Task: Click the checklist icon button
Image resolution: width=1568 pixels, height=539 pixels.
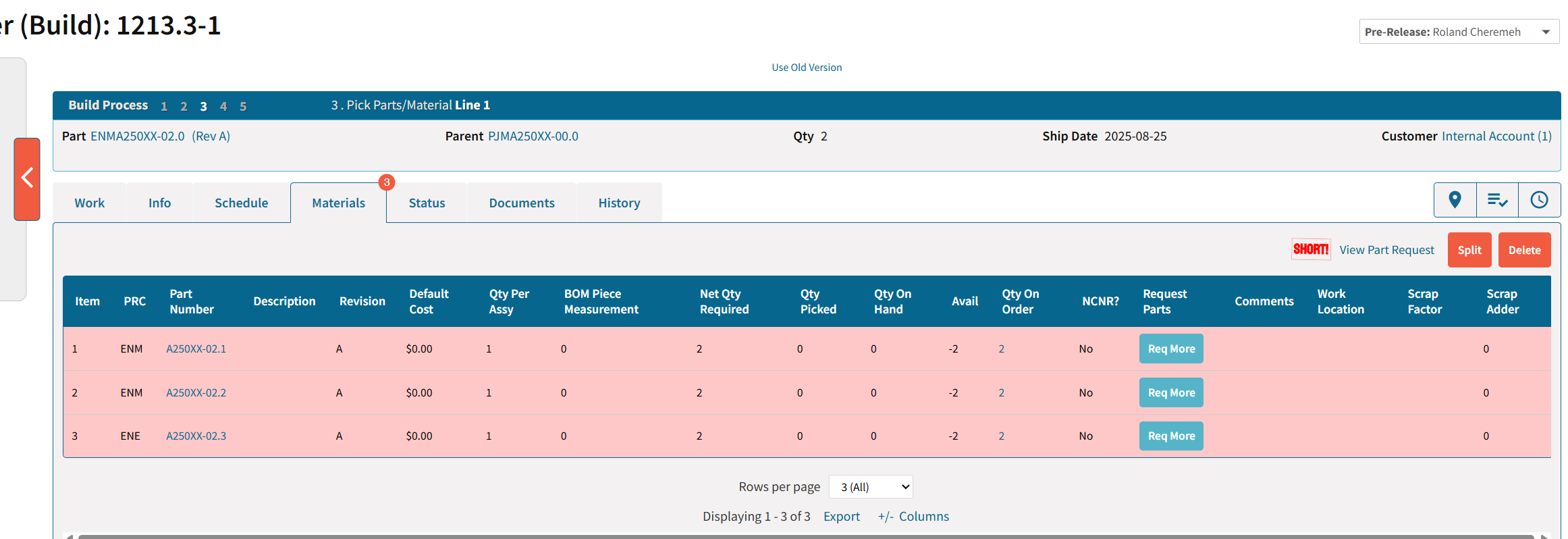Action: point(1497,200)
